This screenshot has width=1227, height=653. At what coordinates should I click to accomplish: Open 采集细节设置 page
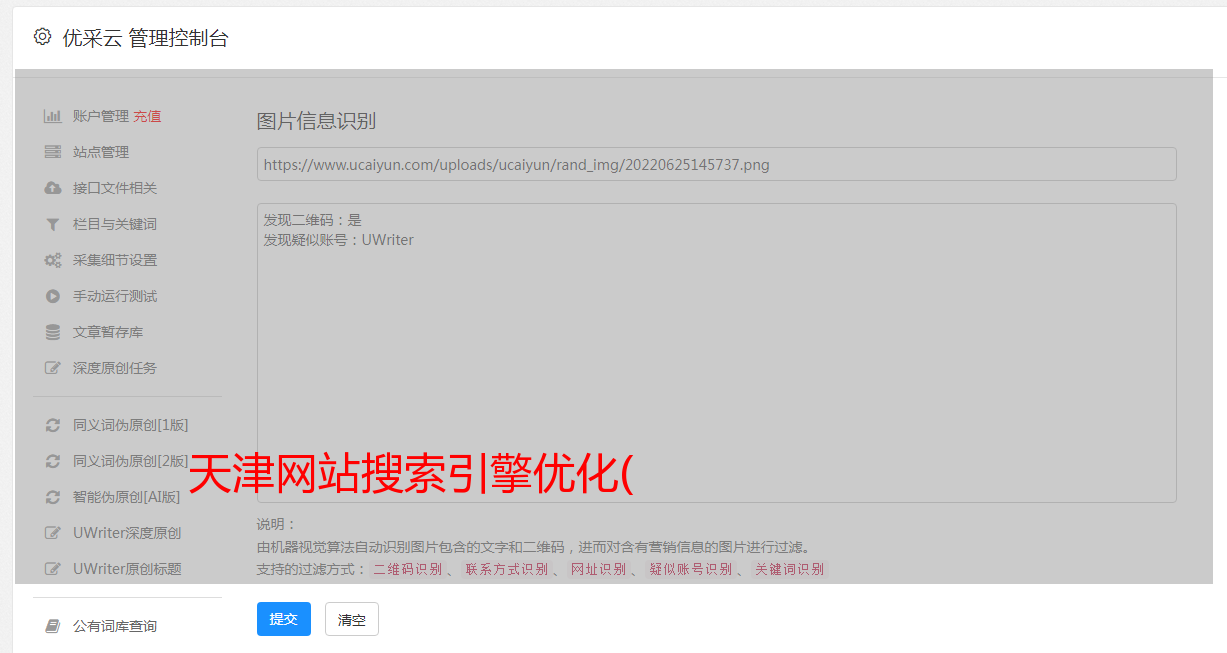coord(115,260)
